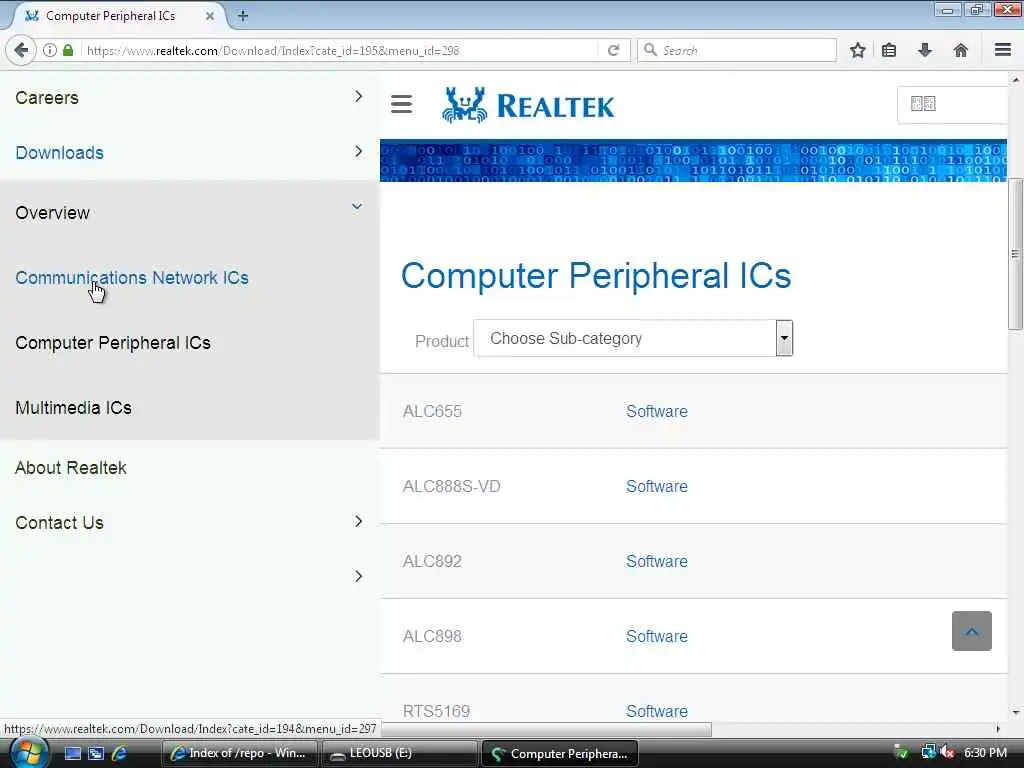Viewport: 1024px width, 768px height.
Task: Open Software link for ALC898
Action: 657,636
